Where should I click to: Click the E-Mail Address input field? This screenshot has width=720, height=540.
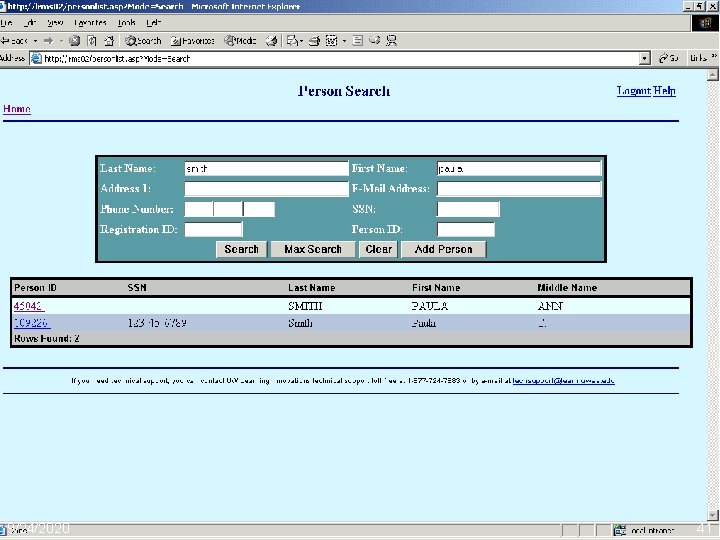[x=519, y=189]
